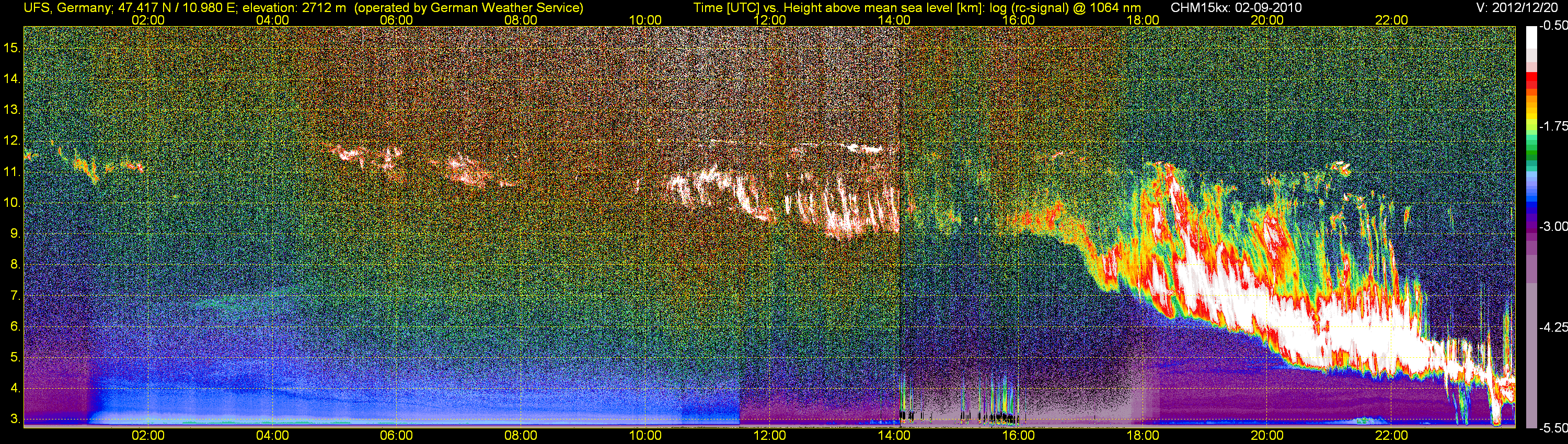Click the 15. km height axis label

12,48
